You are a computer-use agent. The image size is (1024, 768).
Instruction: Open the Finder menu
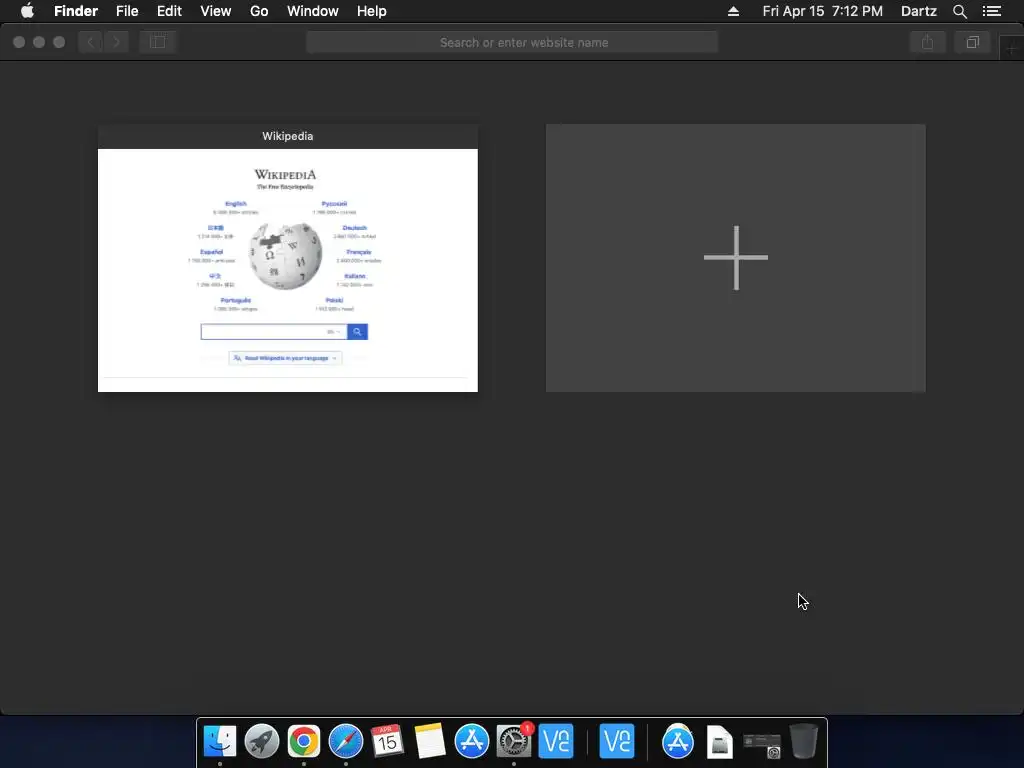pos(76,11)
